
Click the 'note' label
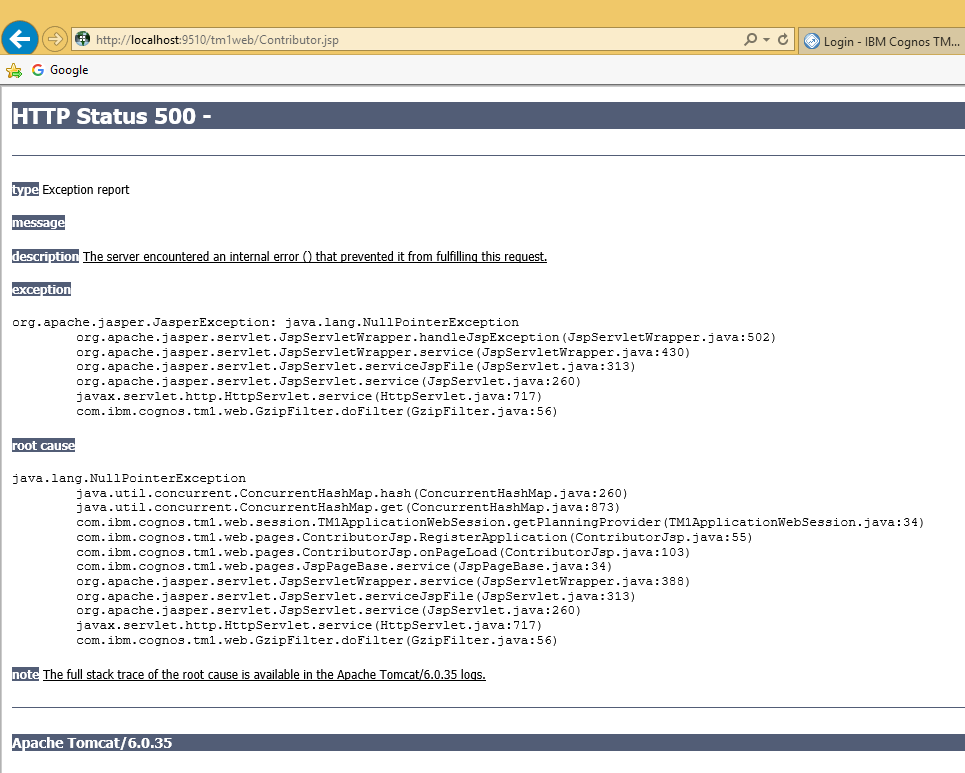pos(25,675)
